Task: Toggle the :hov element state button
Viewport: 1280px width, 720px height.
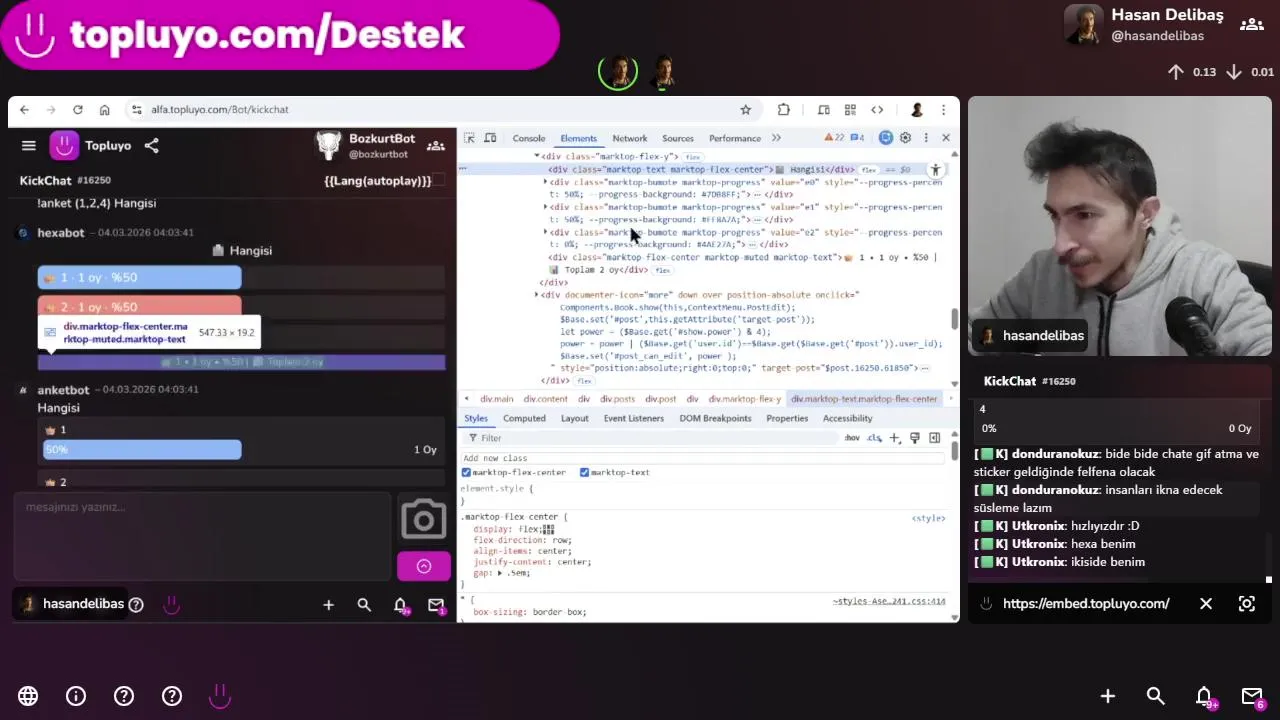Action: click(852, 438)
